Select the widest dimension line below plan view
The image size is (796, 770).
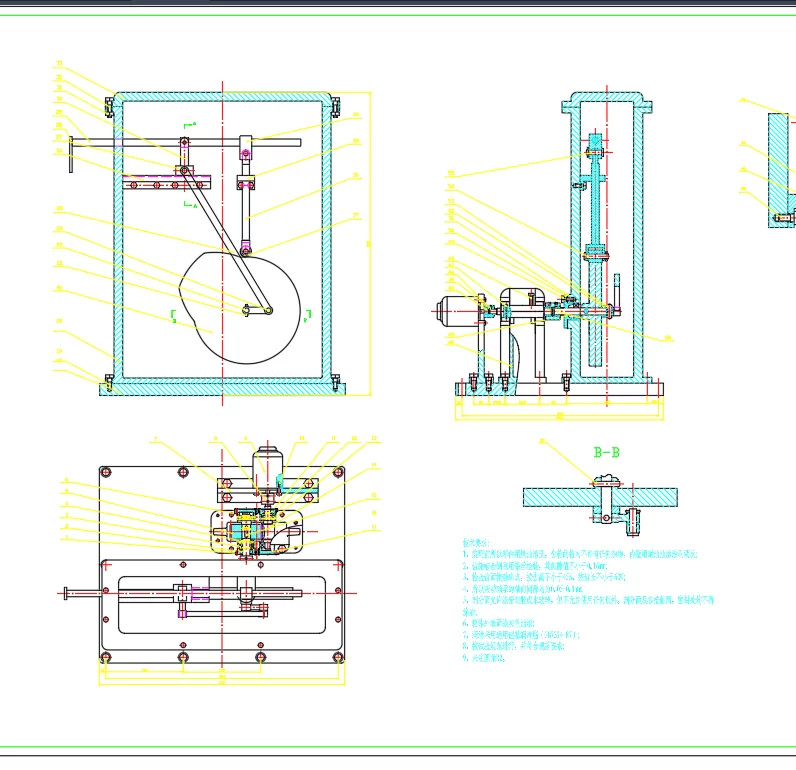click(222, 683)
